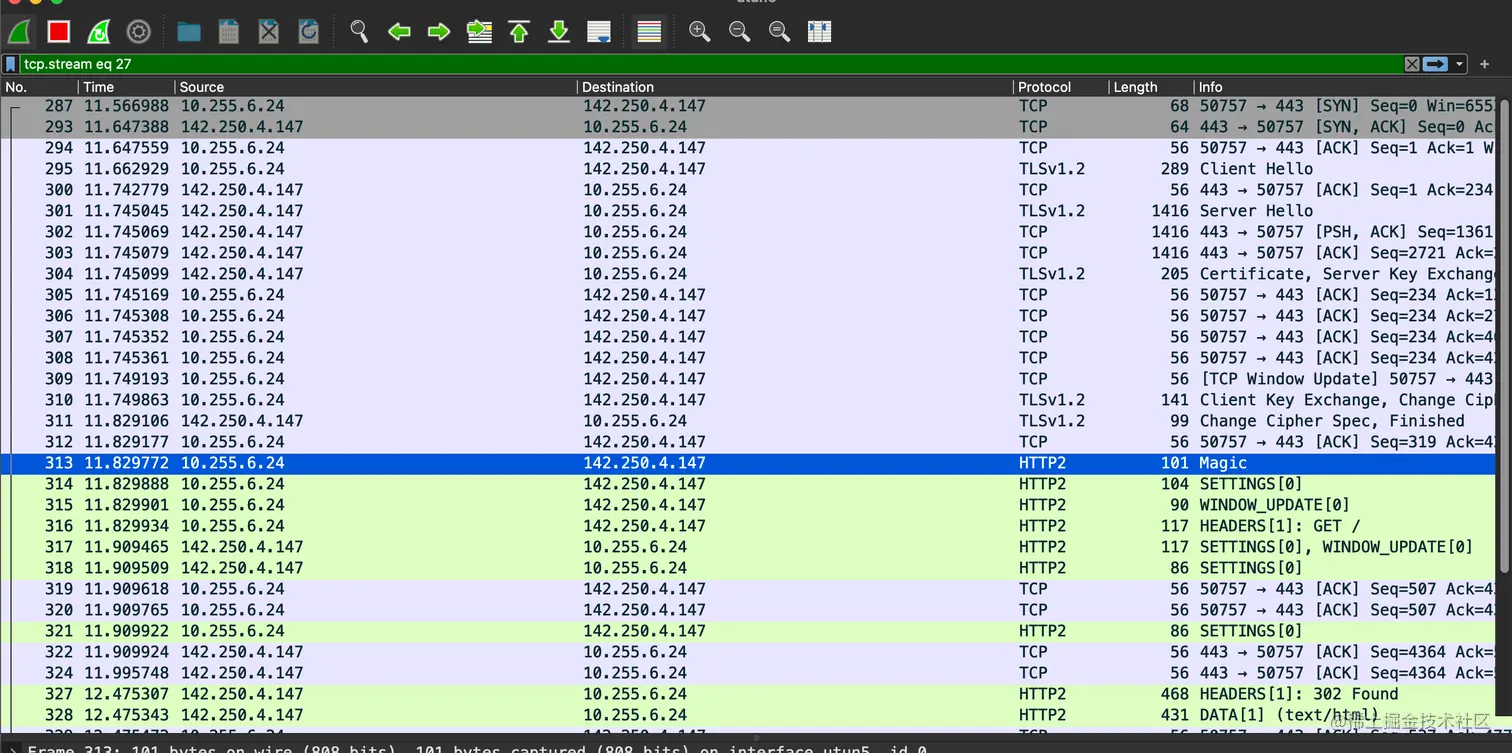Click source 10.255.6.24 in packet 294

(x=232, y=148)
